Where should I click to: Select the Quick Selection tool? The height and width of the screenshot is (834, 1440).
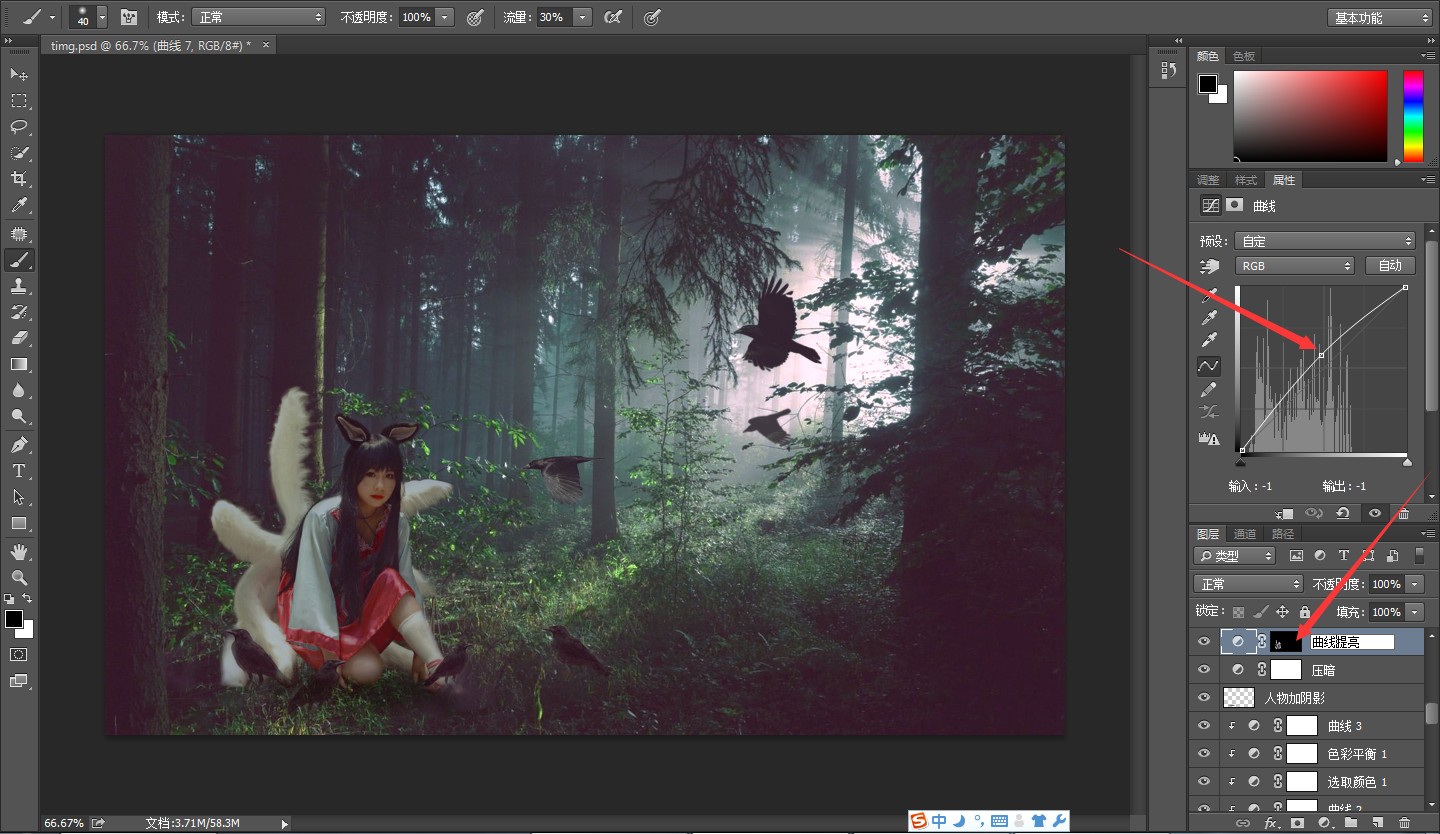[19, 153]
